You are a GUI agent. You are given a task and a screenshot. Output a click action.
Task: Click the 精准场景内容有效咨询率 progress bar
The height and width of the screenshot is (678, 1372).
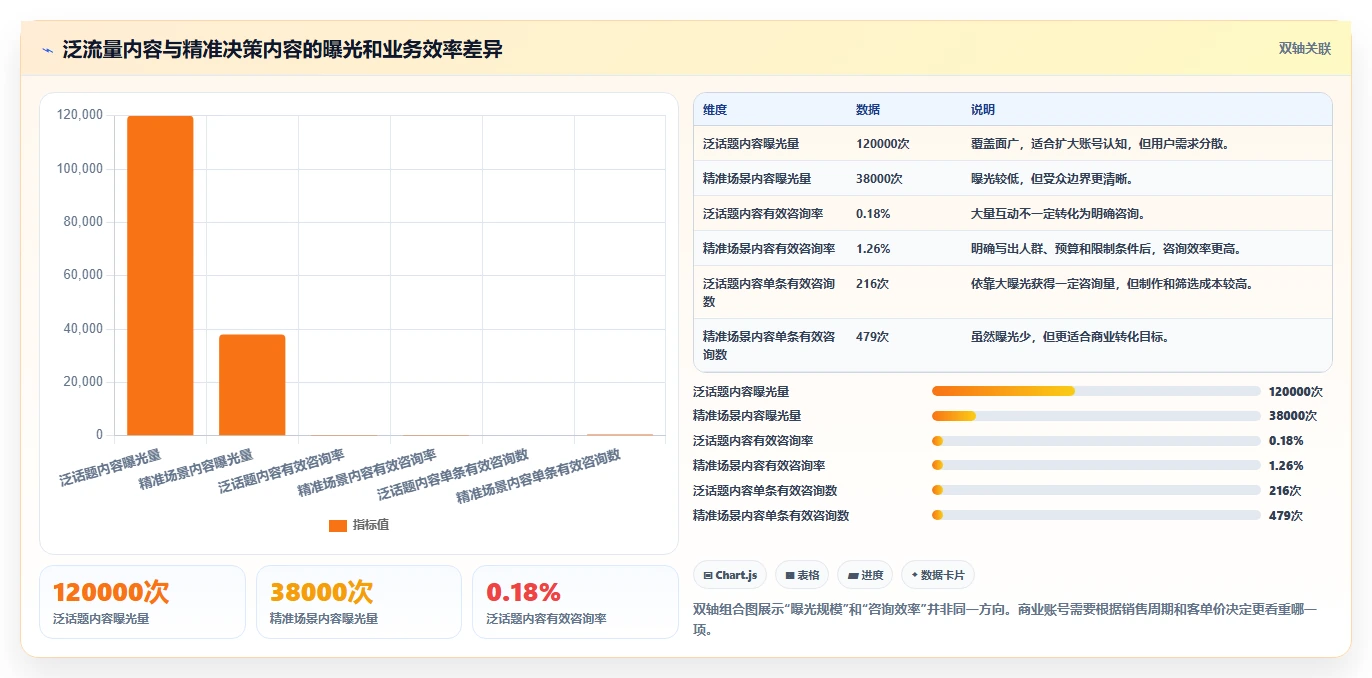1096,465
